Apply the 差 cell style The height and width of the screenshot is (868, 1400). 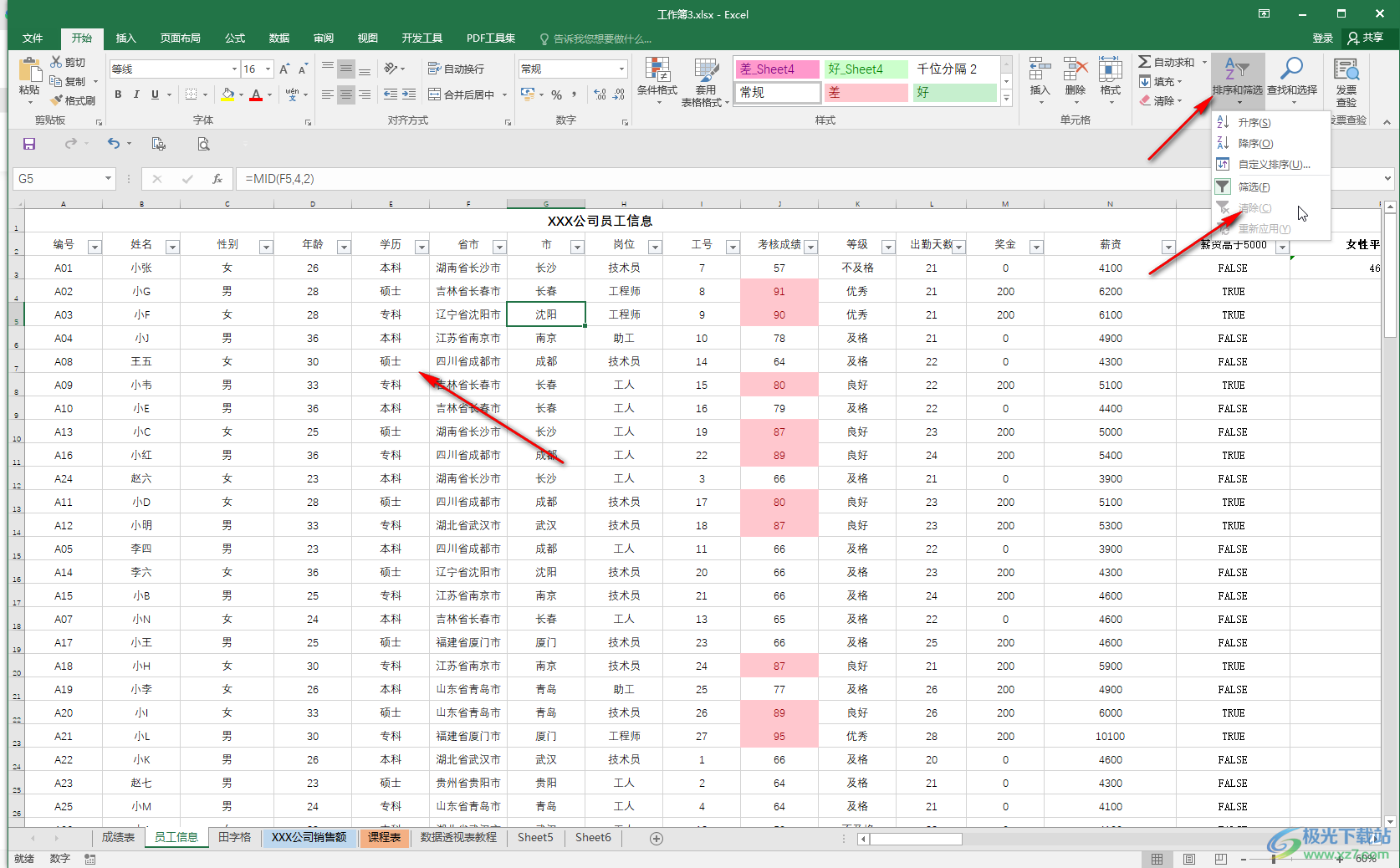pos(865,93)
